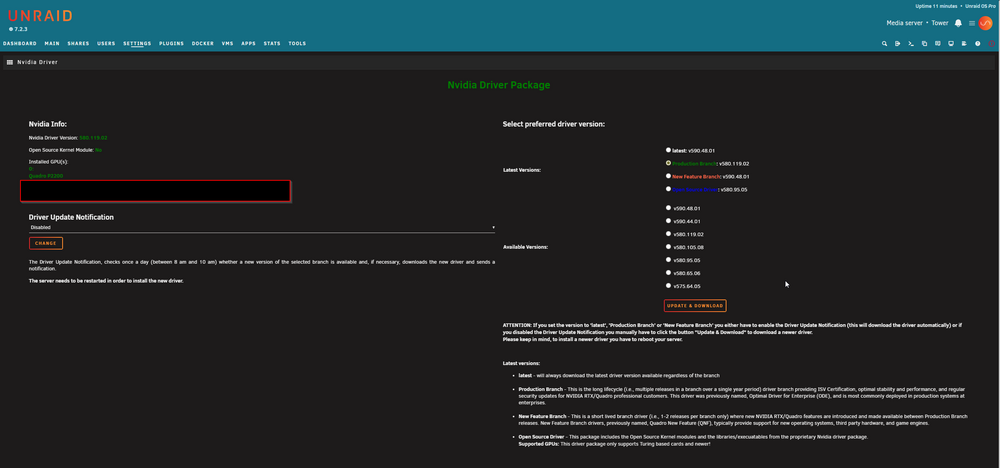Viewport: 1000px width, 468px height.
Task: Select the 'latest' v590.48.01 radio option
Action: pos(668,150)
